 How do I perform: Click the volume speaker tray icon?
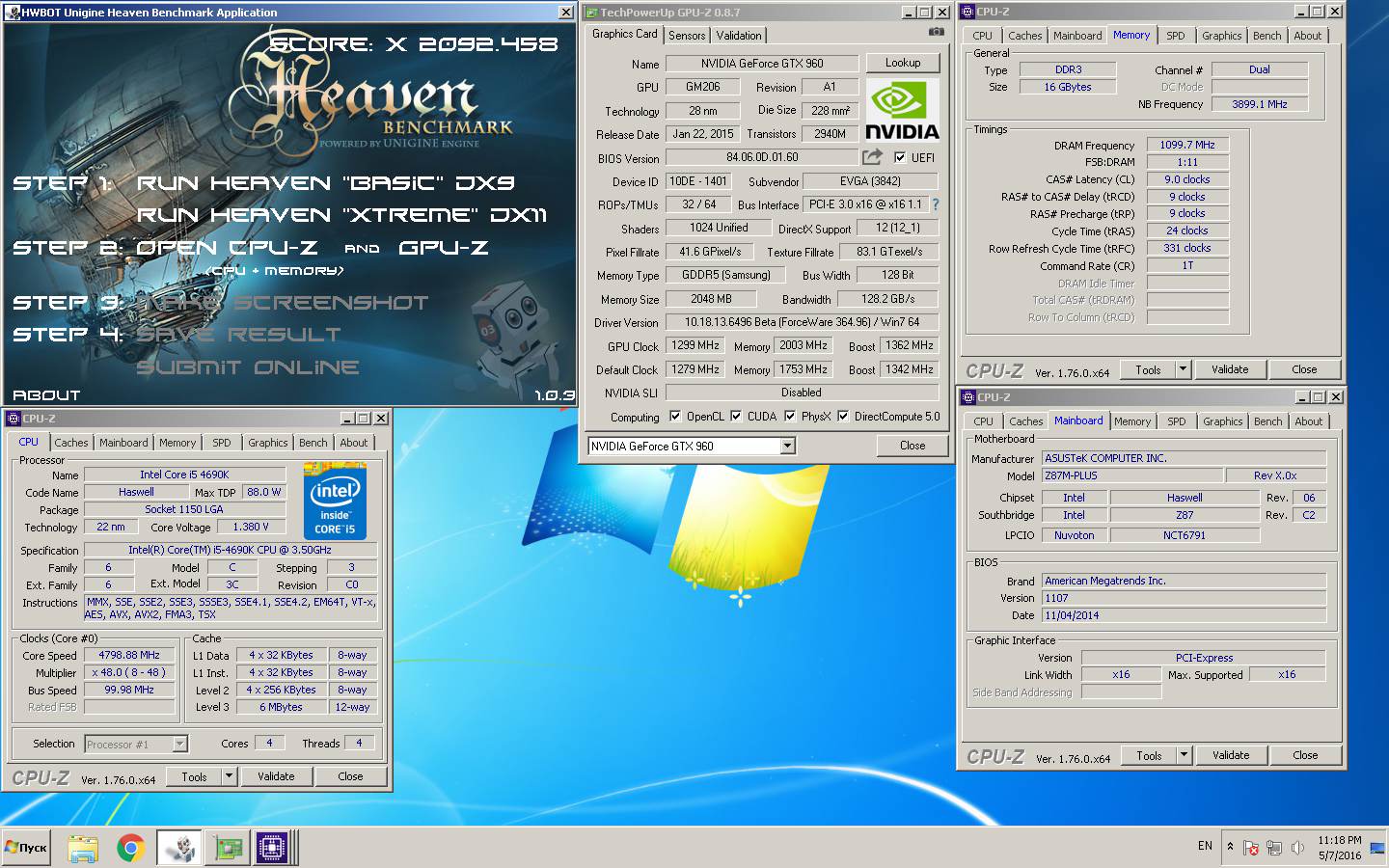pyautogui.click(x=1297, y=848)
